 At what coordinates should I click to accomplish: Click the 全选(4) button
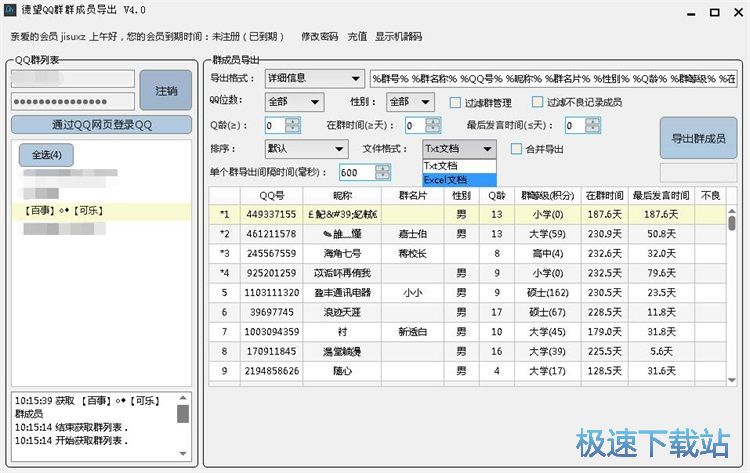tap(46, 155)
